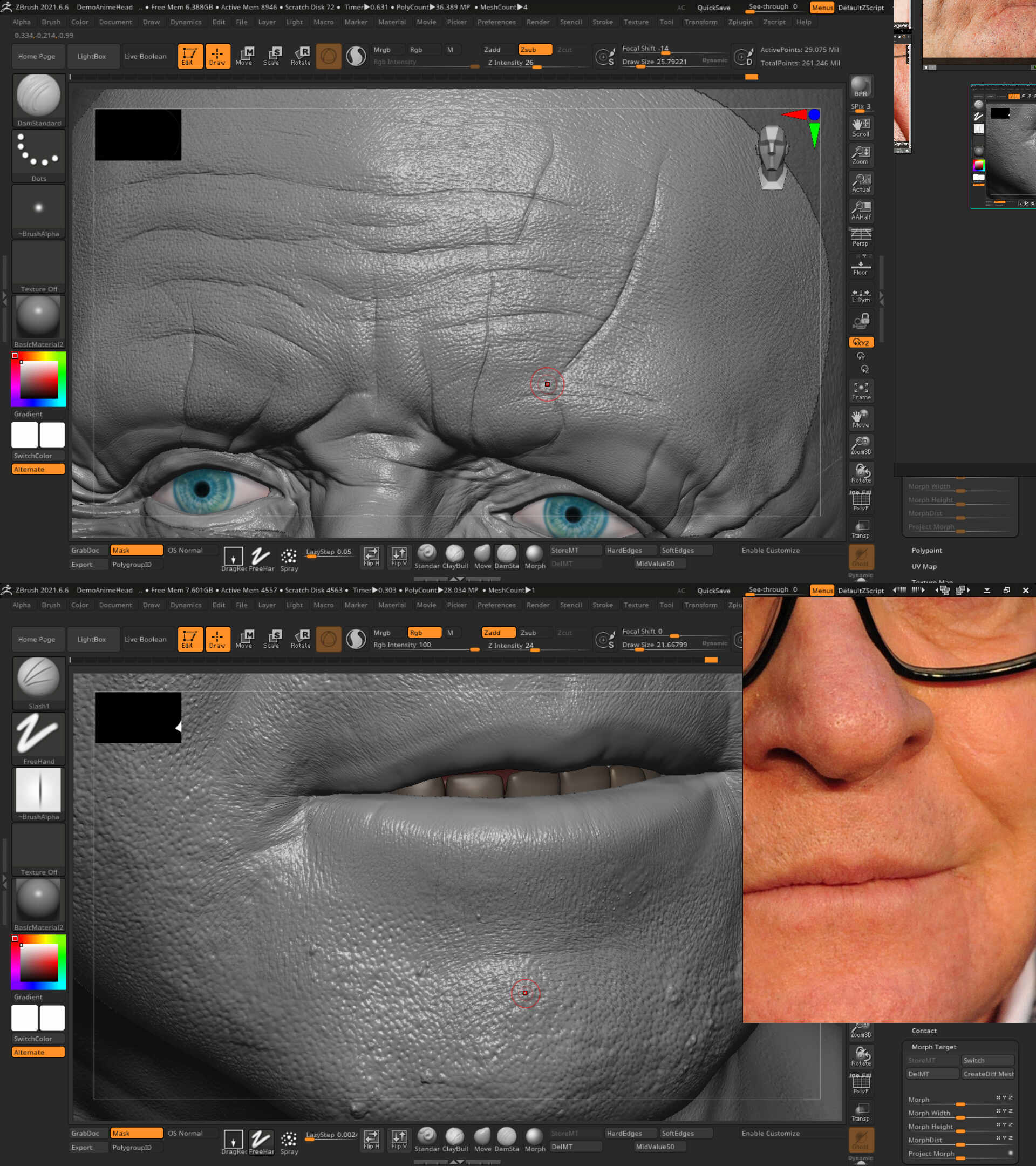
Task: Open DamStandard brush picker in top window
Action: (x=39, y=100)
